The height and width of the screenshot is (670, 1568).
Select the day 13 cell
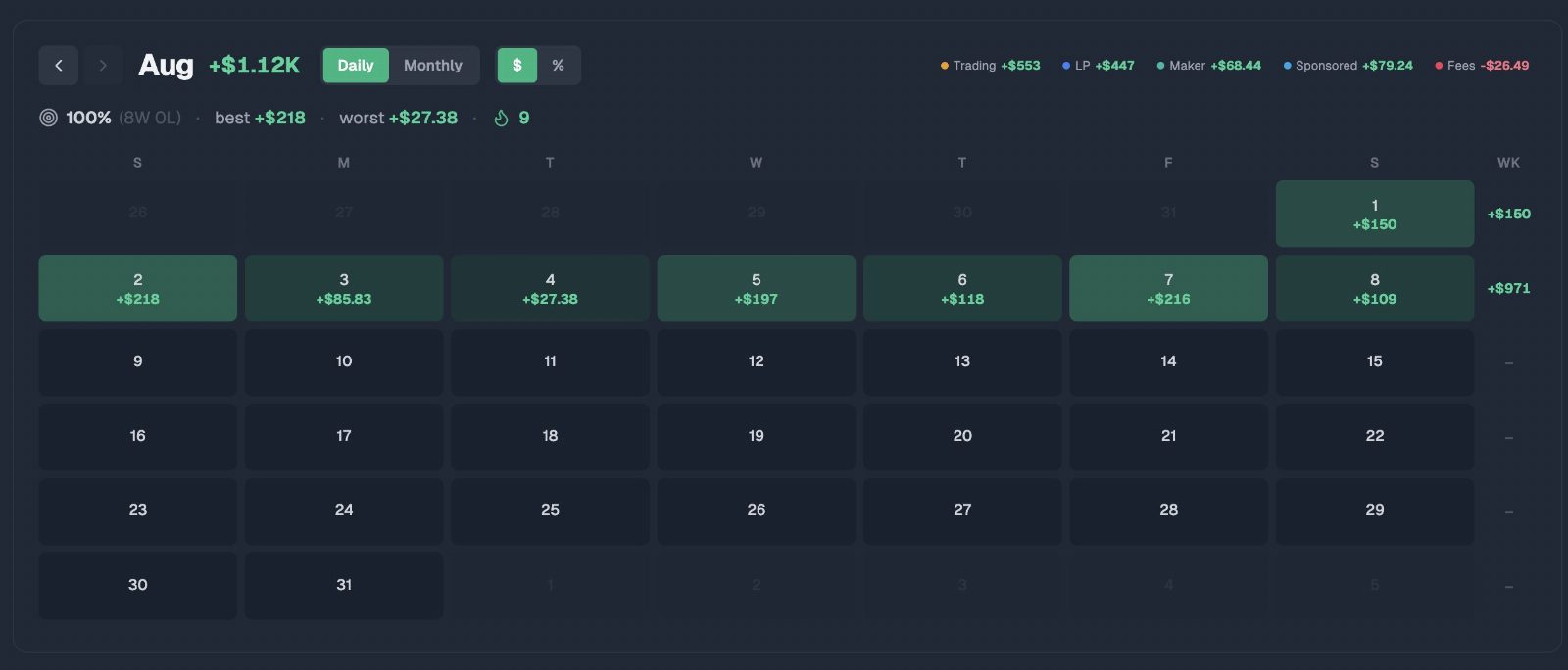click(962, 362)
